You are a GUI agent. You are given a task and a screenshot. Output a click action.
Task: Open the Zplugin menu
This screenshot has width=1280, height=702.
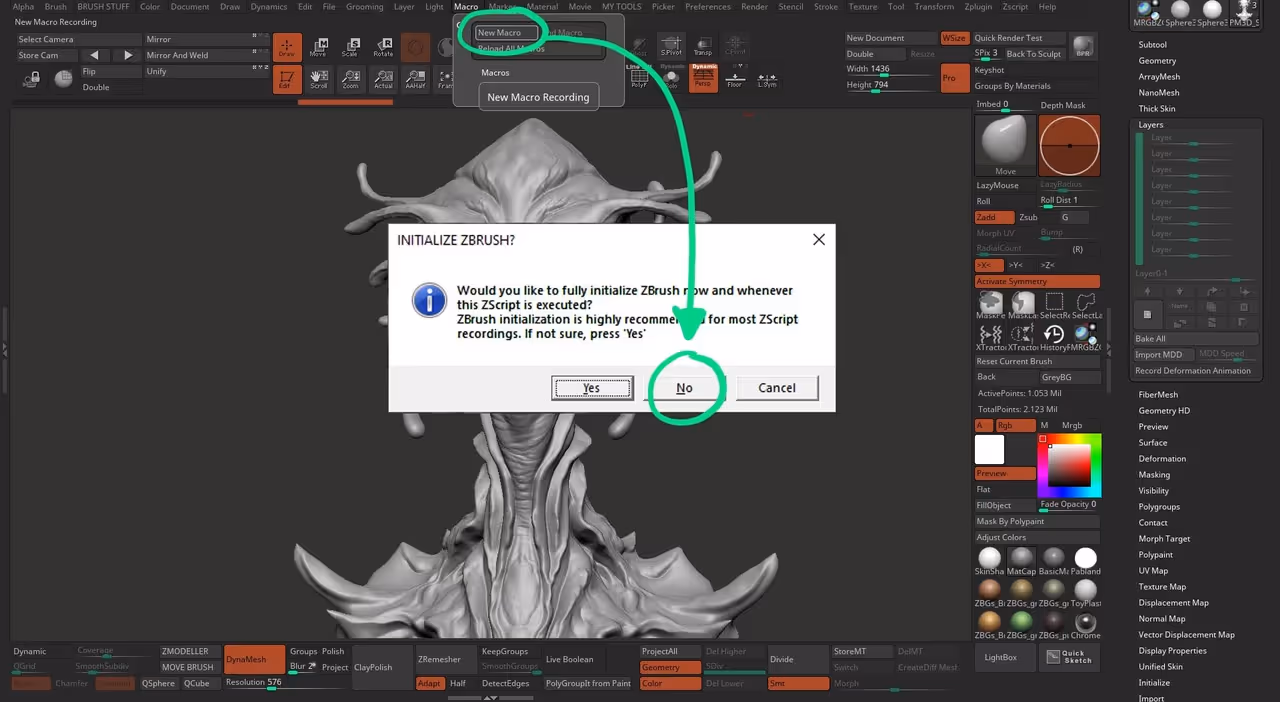point(979,7)
